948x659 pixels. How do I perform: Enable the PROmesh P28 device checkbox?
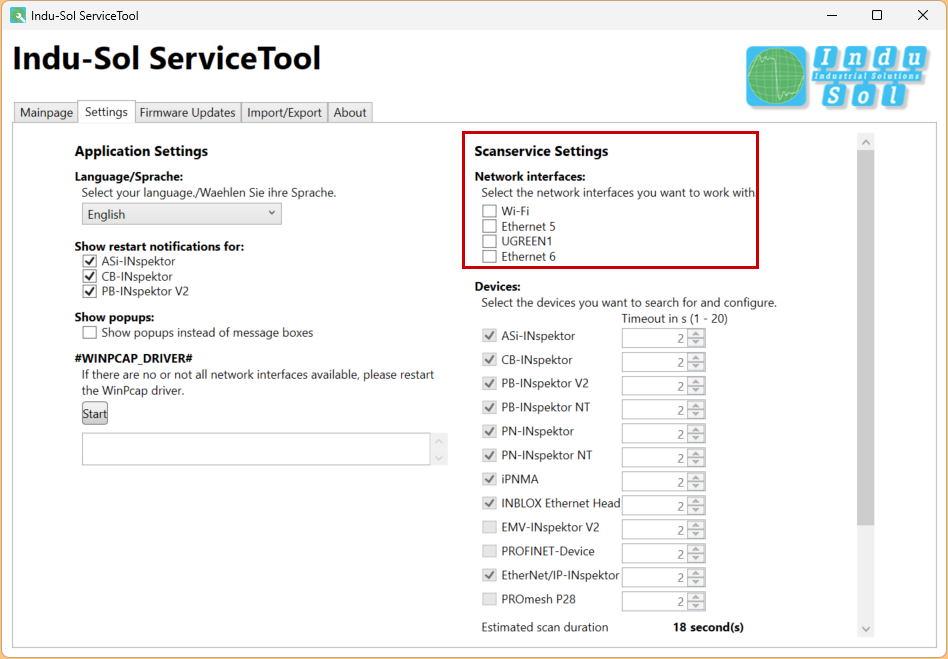[489, 599]
